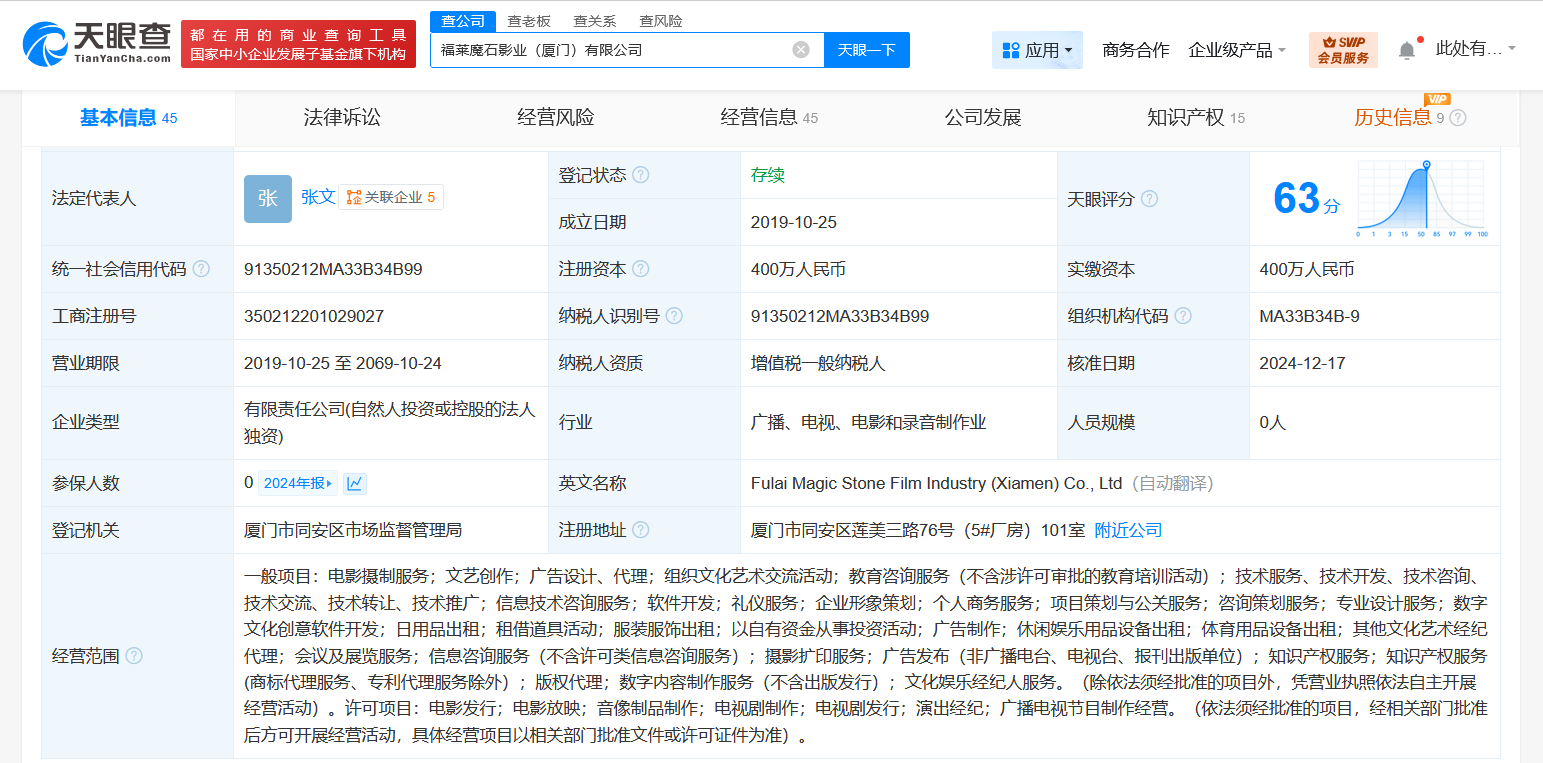Click the help icon next to 统一社会信用代码

pyautogui.click(x=201, y=269)
